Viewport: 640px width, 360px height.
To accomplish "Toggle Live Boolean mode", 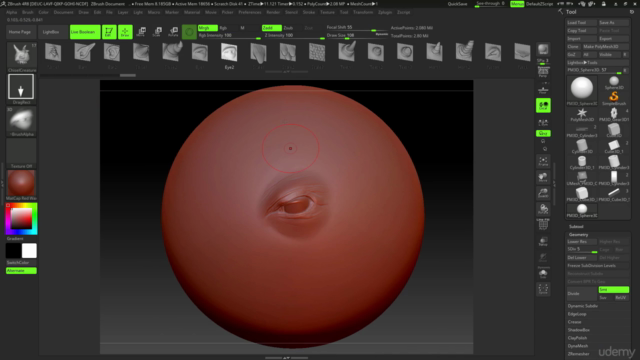I will pos(85,32).
